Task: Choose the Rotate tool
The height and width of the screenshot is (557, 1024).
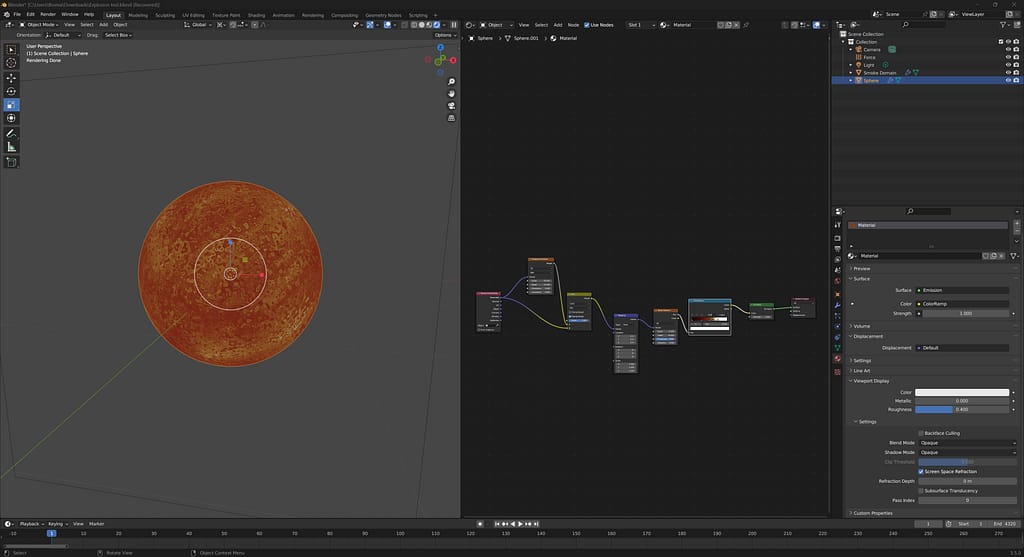Action: click(12, 91)
